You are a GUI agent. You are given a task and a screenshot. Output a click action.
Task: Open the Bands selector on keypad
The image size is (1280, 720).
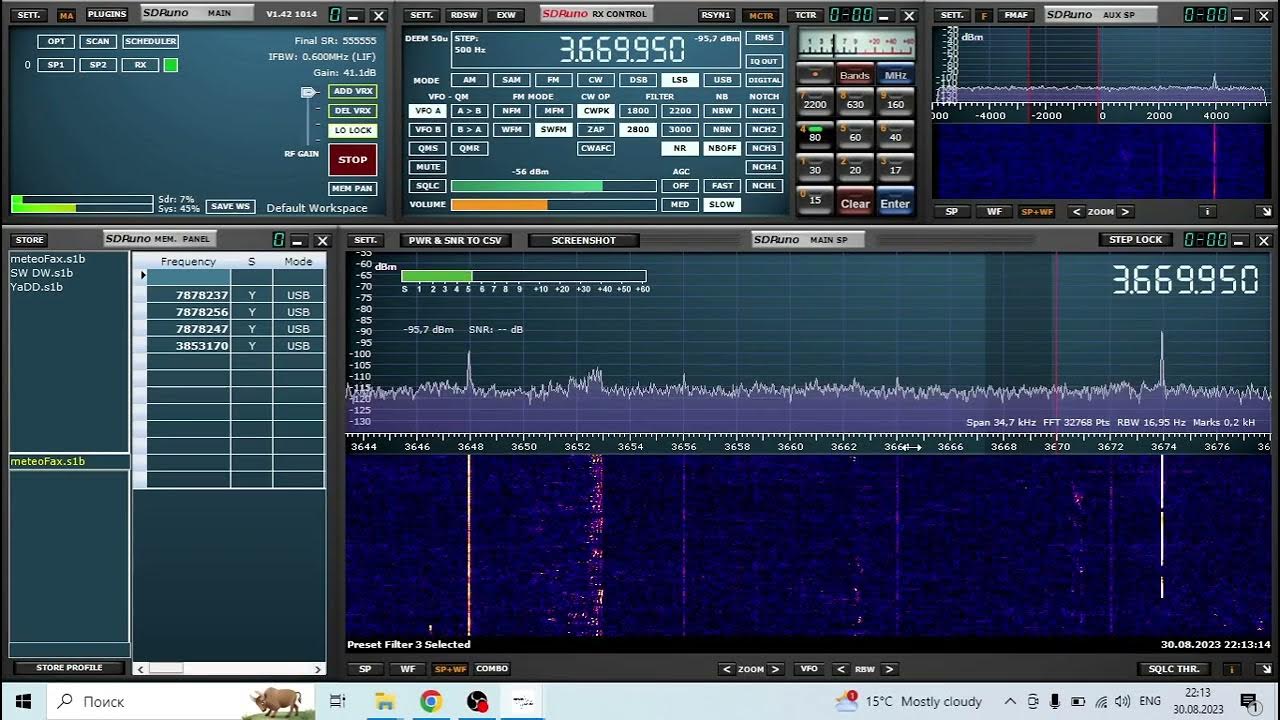(x=855, y=75)
